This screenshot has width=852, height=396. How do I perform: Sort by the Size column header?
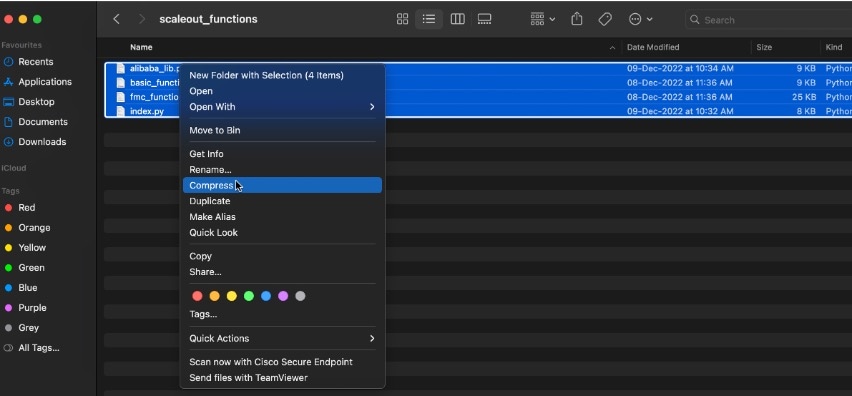tap(764, 47)
